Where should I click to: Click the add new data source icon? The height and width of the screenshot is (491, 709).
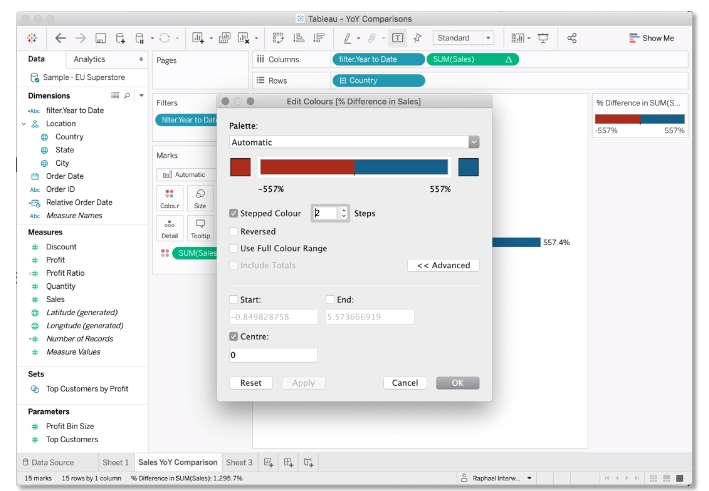[120, 38]
